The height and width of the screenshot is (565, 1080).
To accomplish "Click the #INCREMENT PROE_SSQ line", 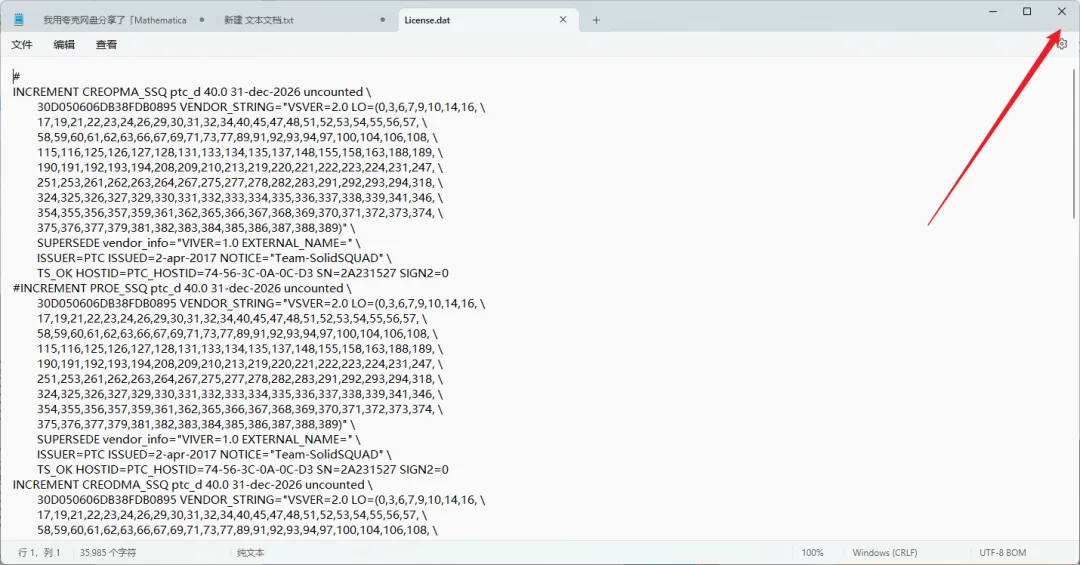I will pos(182,288).
